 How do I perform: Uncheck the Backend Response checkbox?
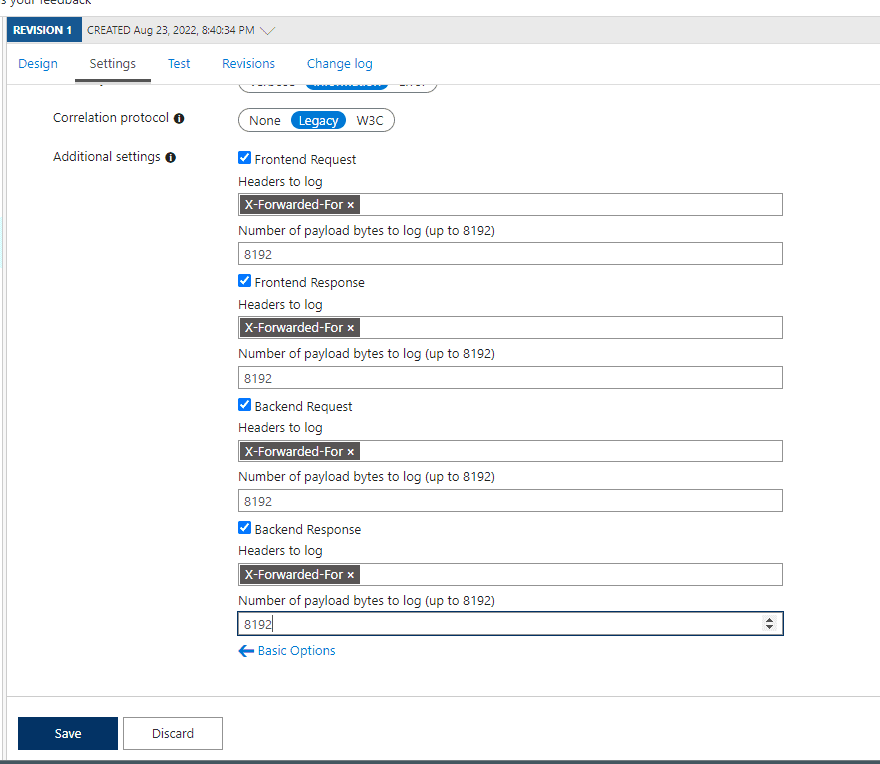tap(244, 528)
